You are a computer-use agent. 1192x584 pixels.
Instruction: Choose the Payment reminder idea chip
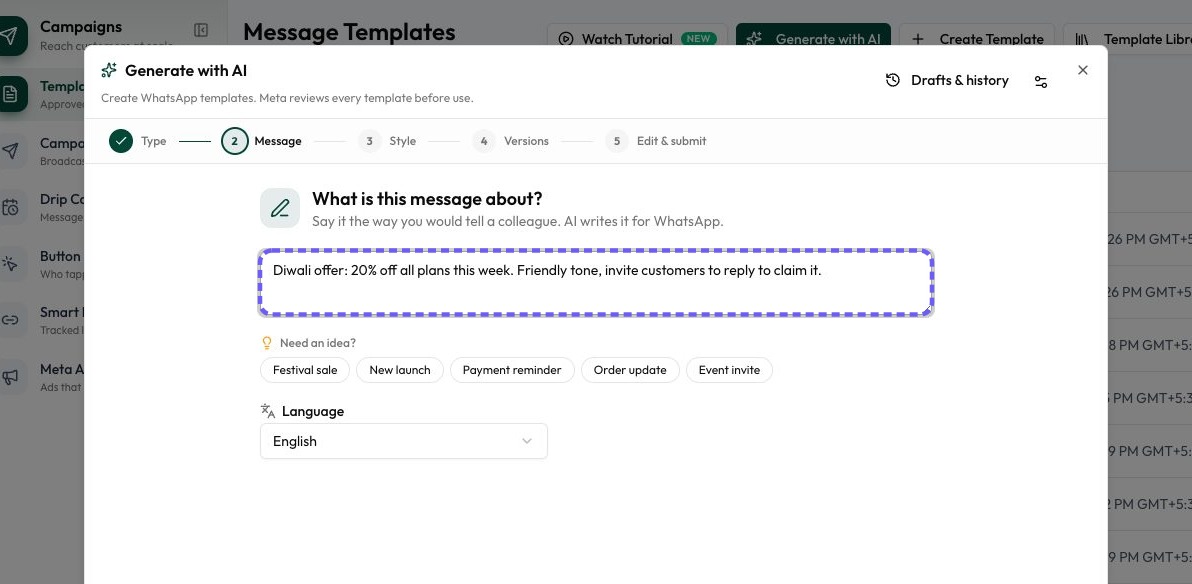coord(512,370)
